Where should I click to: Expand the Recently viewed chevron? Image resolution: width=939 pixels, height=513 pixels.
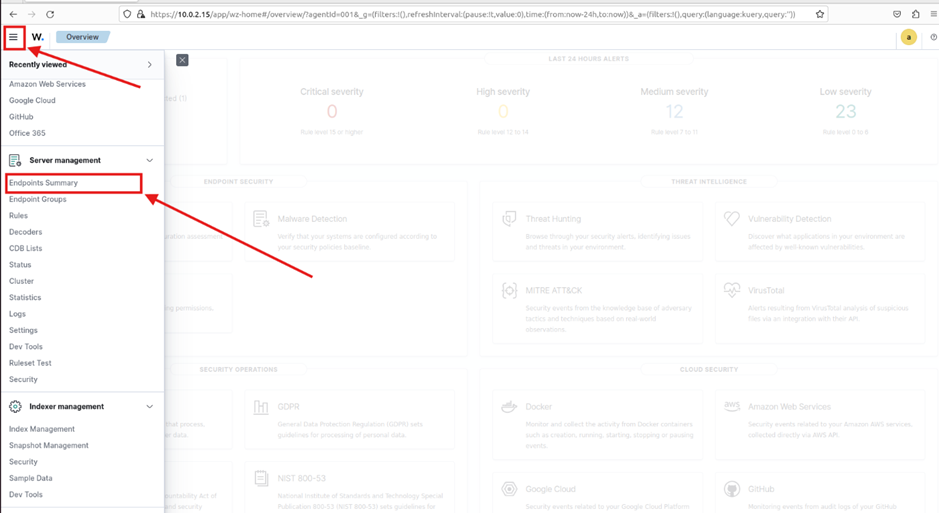(x=150, y=65)
